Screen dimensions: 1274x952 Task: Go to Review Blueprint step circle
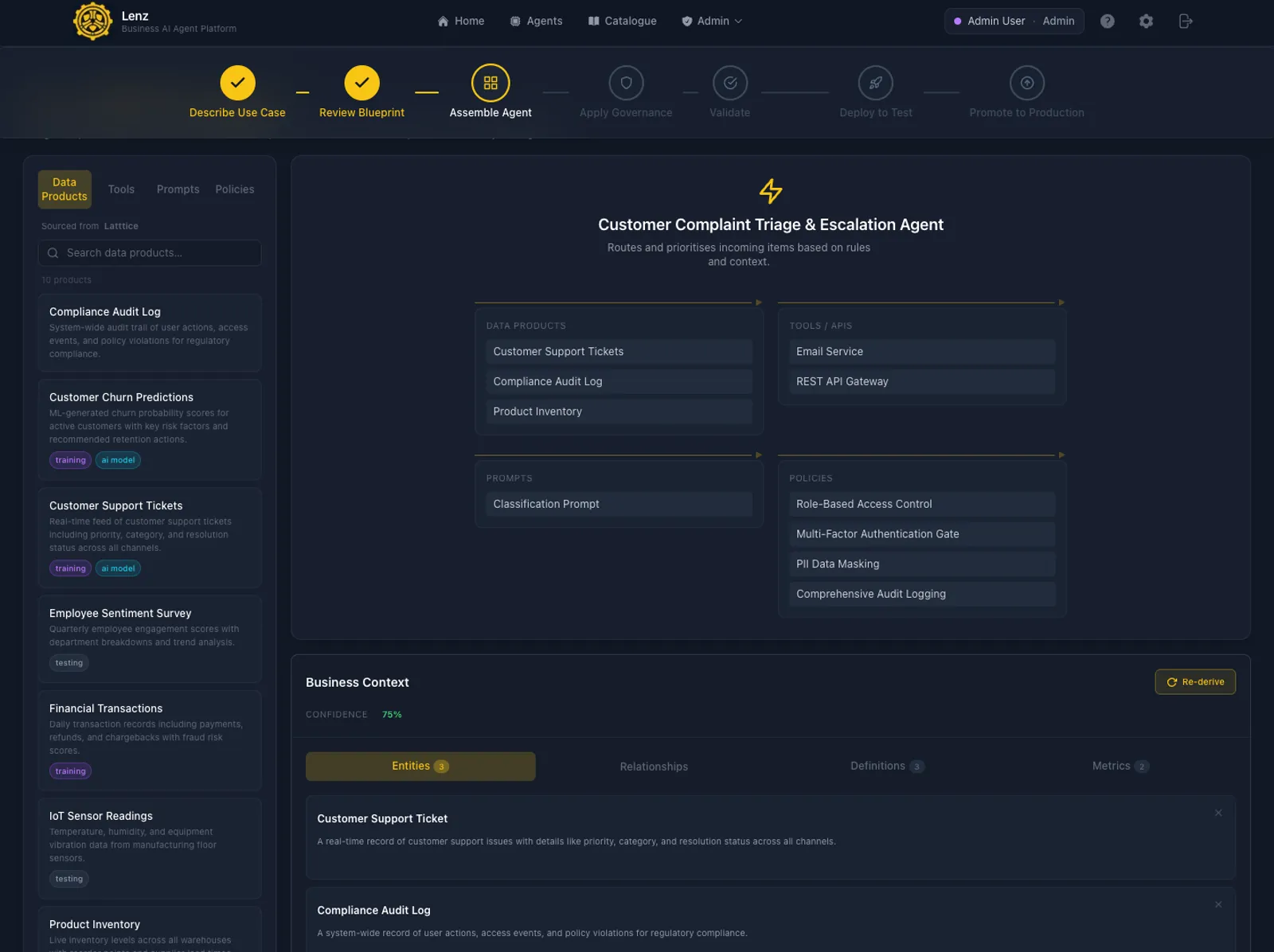coord(361,83)
